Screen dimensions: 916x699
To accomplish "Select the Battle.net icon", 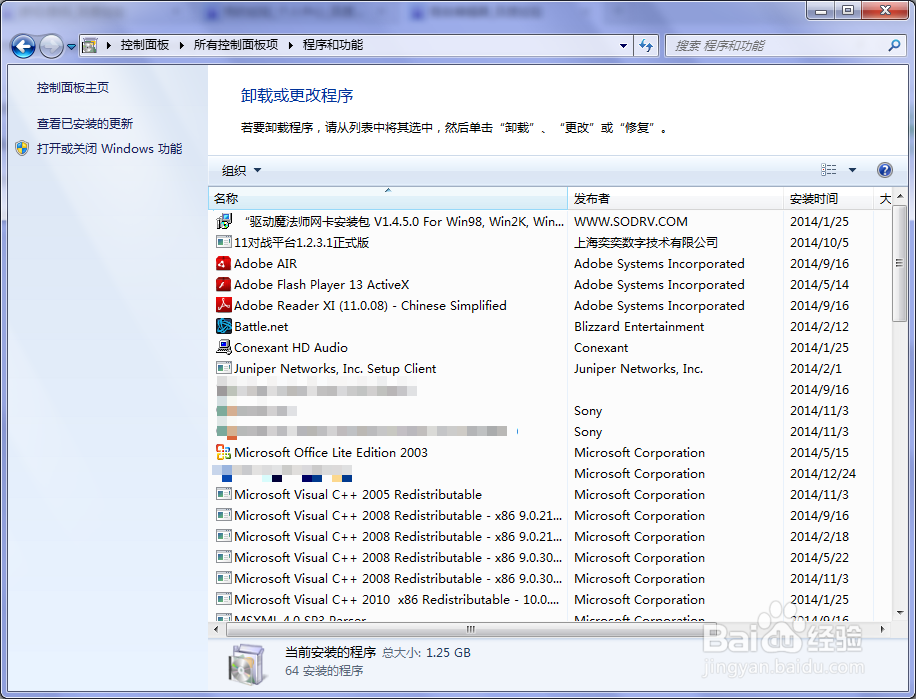I will 224,326.
